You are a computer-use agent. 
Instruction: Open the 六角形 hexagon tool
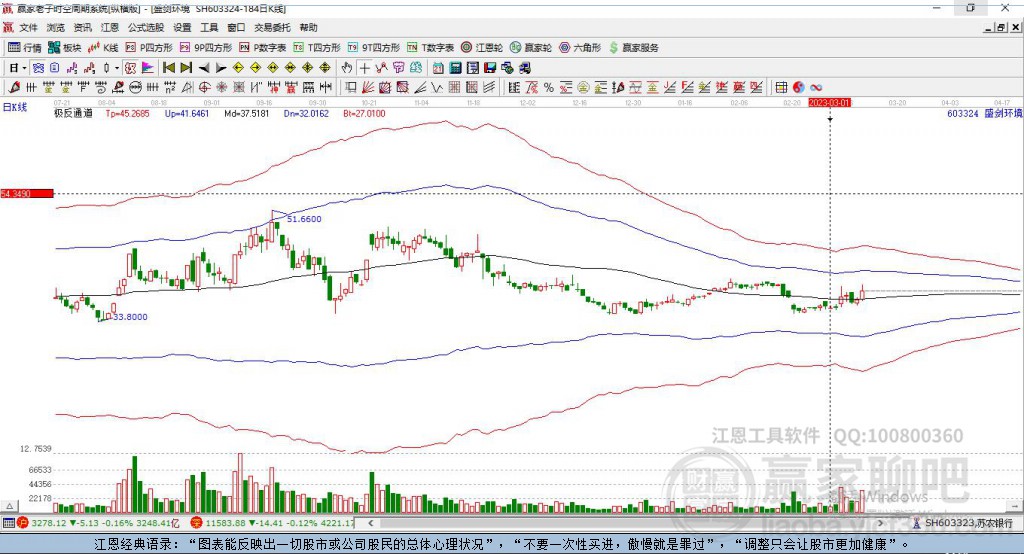pos(580,47)
